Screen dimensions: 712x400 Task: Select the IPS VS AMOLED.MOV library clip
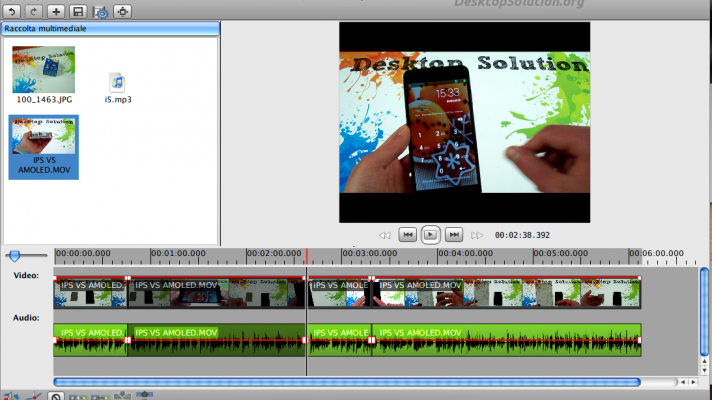point(44,147)
